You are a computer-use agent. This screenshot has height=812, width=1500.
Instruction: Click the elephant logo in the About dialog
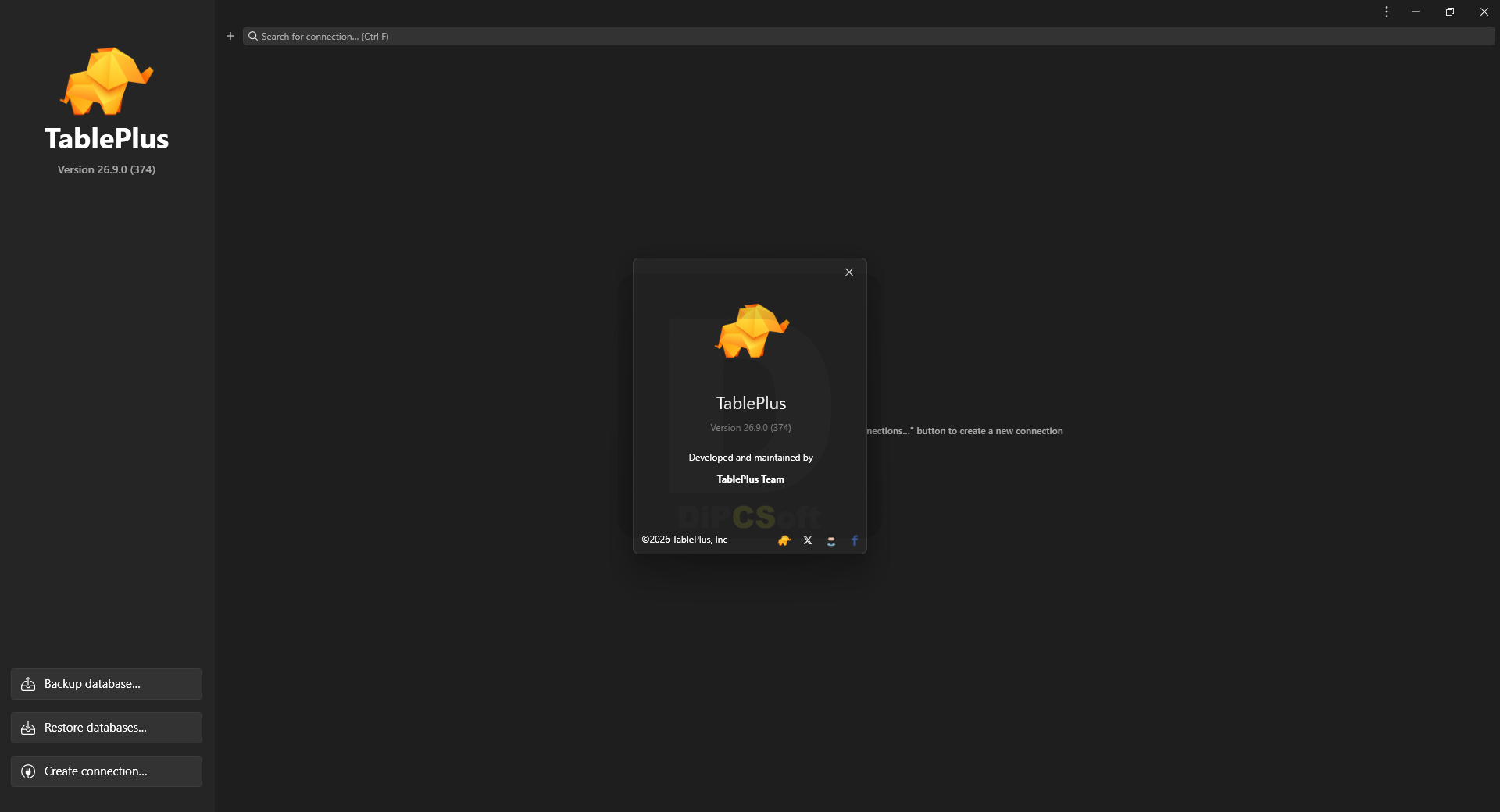click(752, 331)
